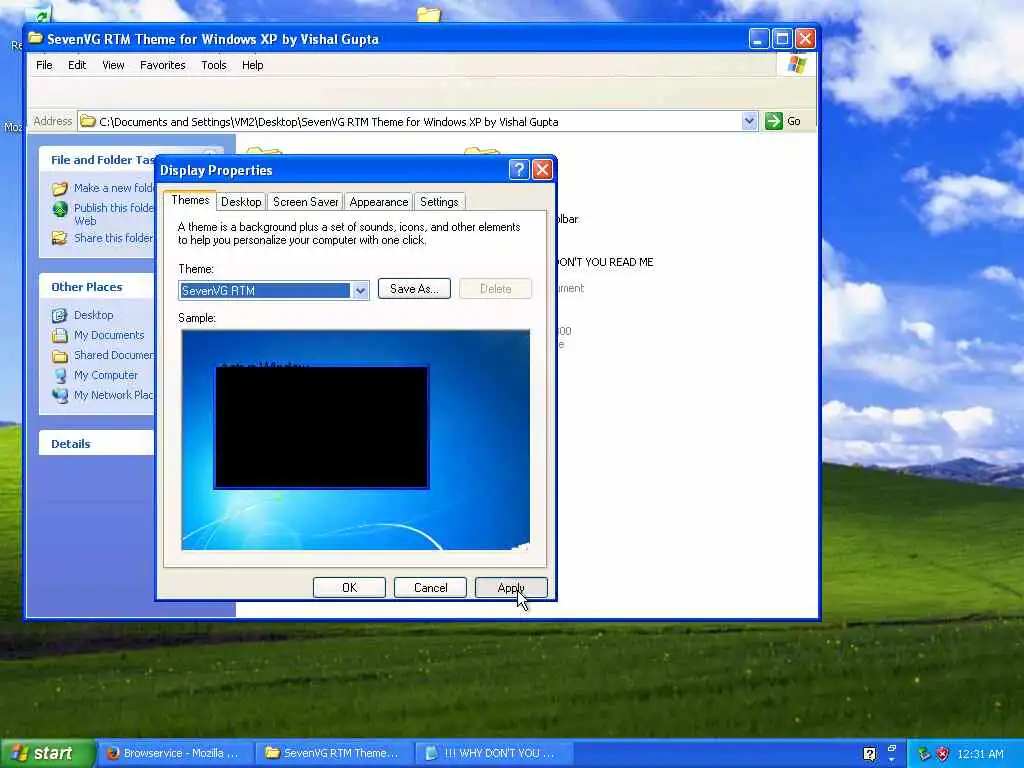Close the Display Properties dialog
Viewport: 1024px width, 768px height.
542,170
